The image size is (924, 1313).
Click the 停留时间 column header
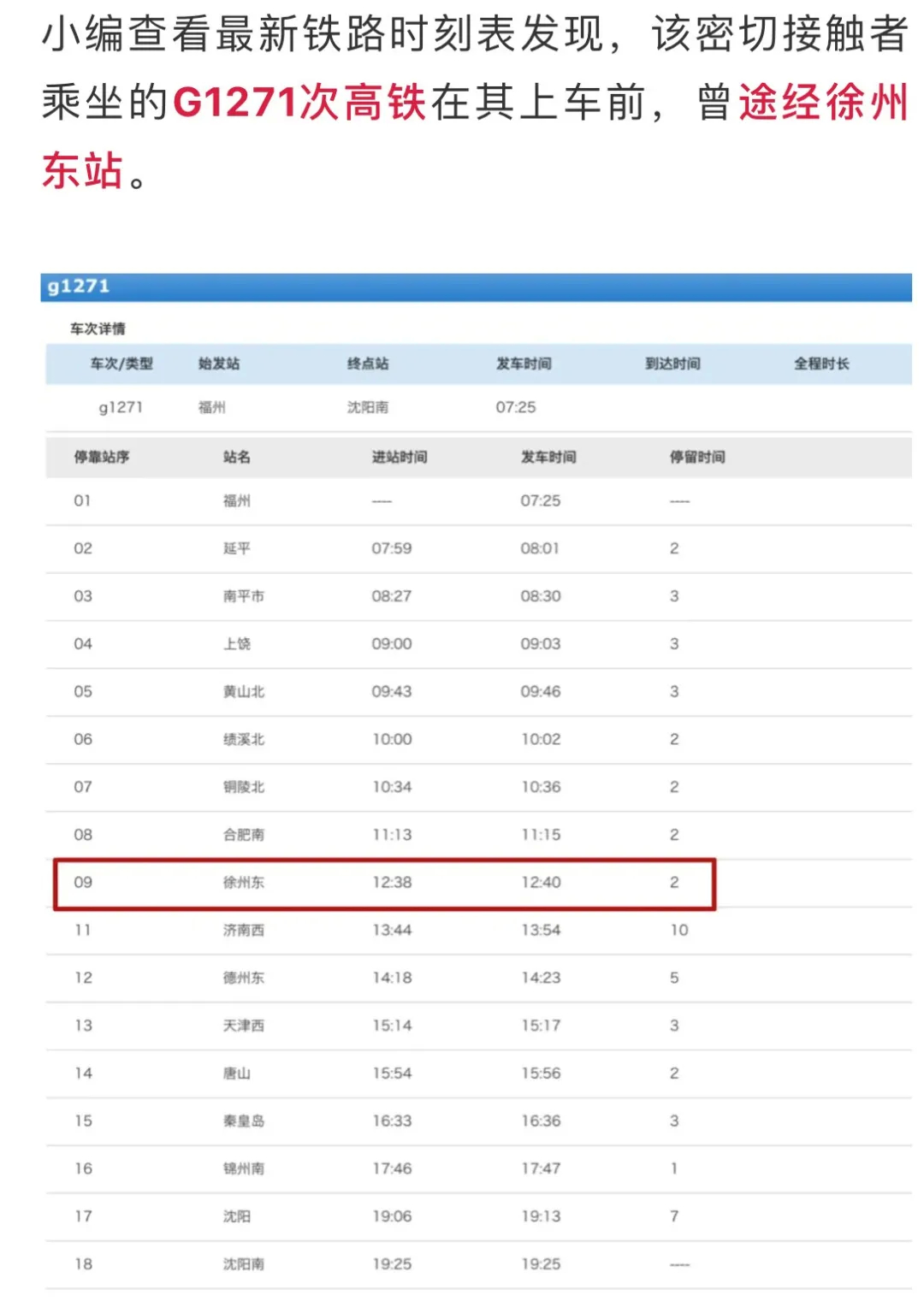(697, 457)
